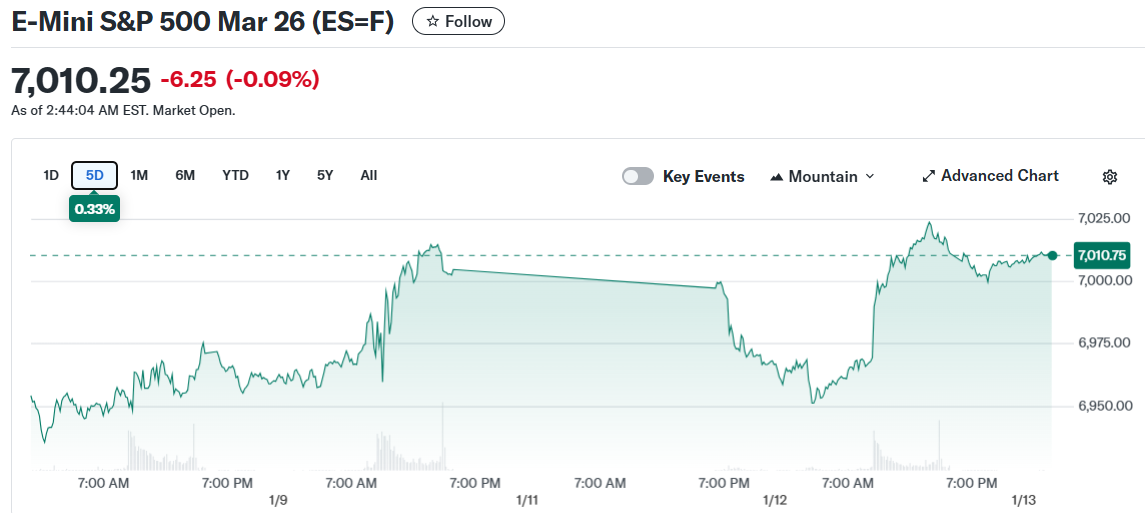Click the Advanced Chart expand arrows icon
The width and height of the screenshot is (1145, 513).
click(x=928, y=176)
